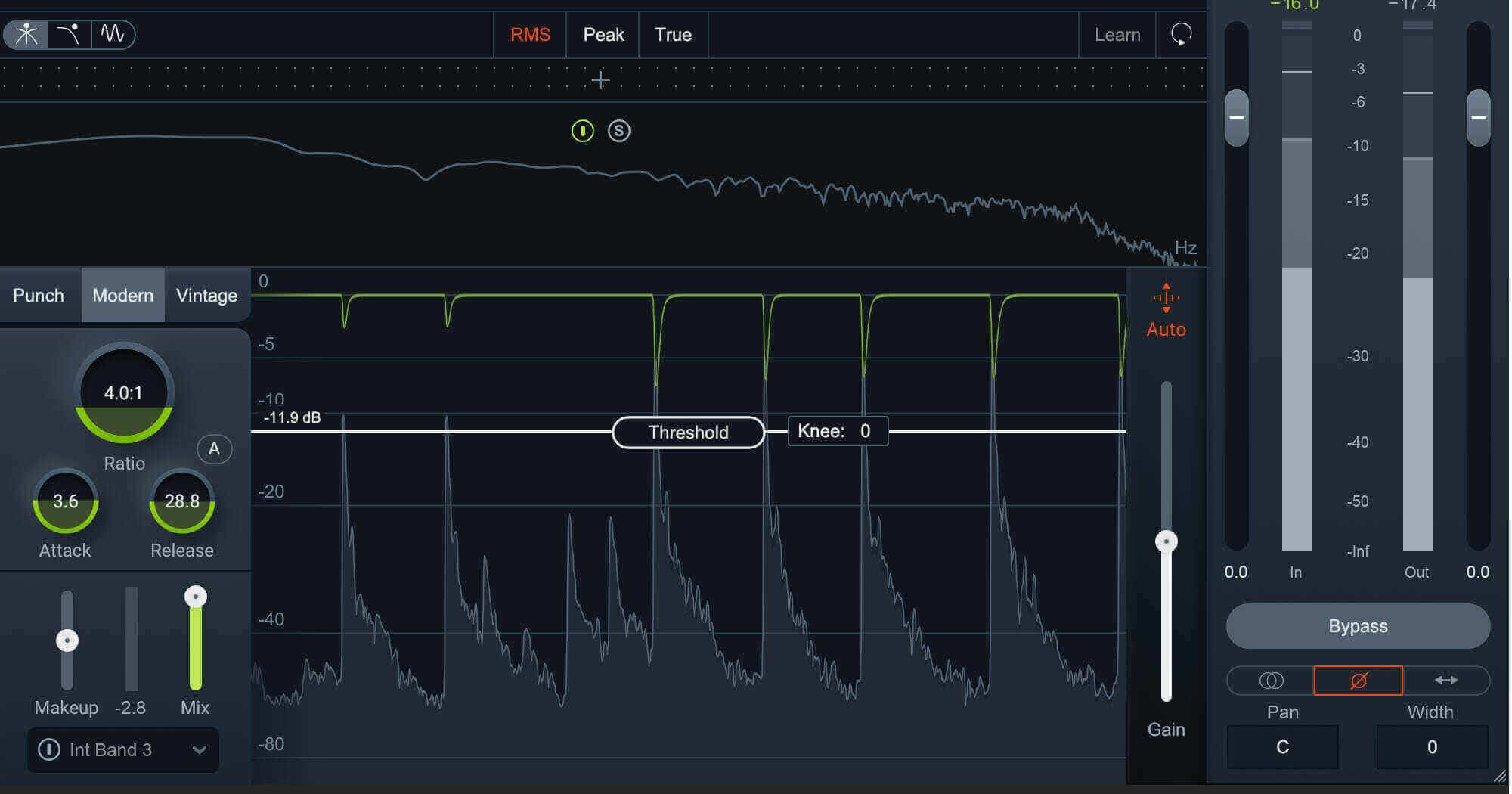Image resolution: width=1512 pixels, height=794 pixels.
Task: Click the Width value field 0
Action: [x=1432, y=747]
